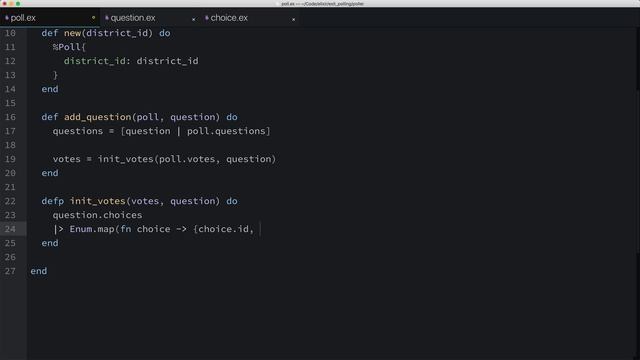Click the 'end' keyword on line 14

(50, 89)
